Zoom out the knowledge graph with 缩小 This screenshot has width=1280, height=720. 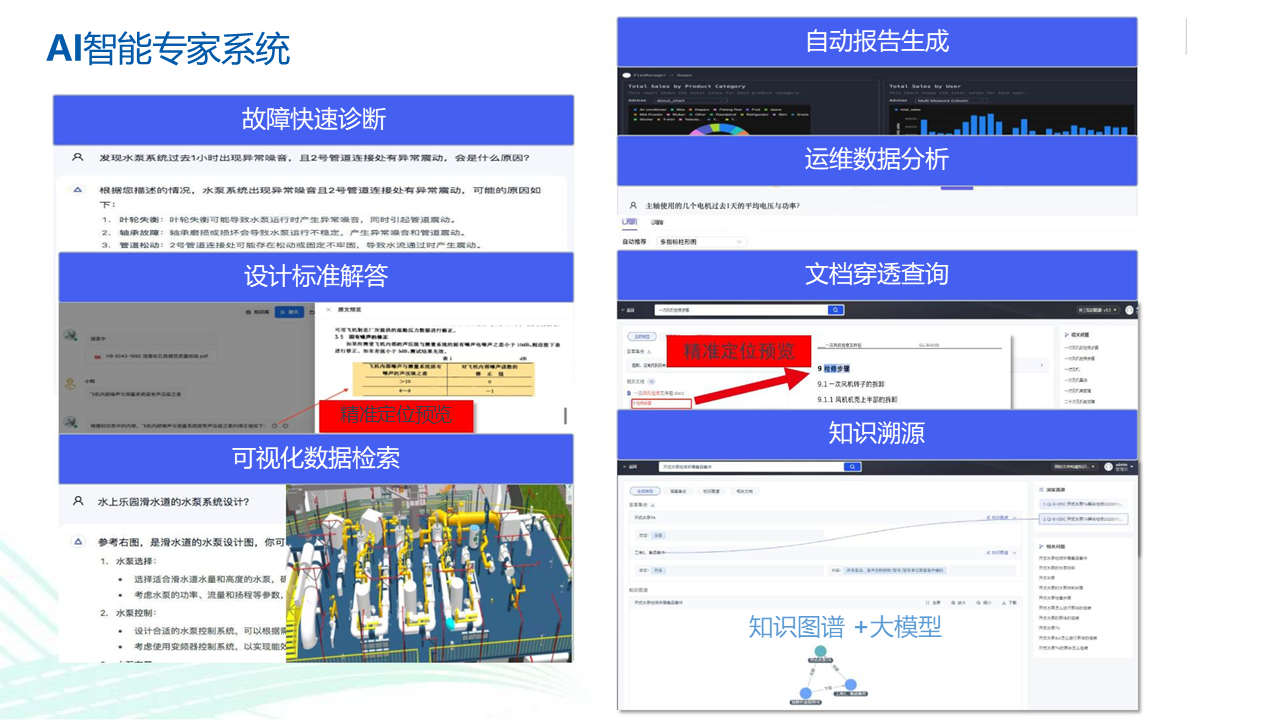point(985,603)
